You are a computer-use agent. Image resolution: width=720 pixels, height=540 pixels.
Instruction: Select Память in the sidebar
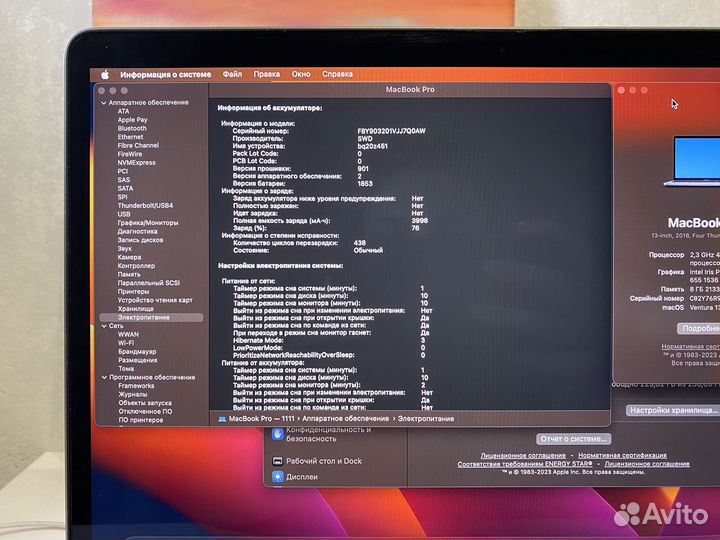click(x=129, y=275)
